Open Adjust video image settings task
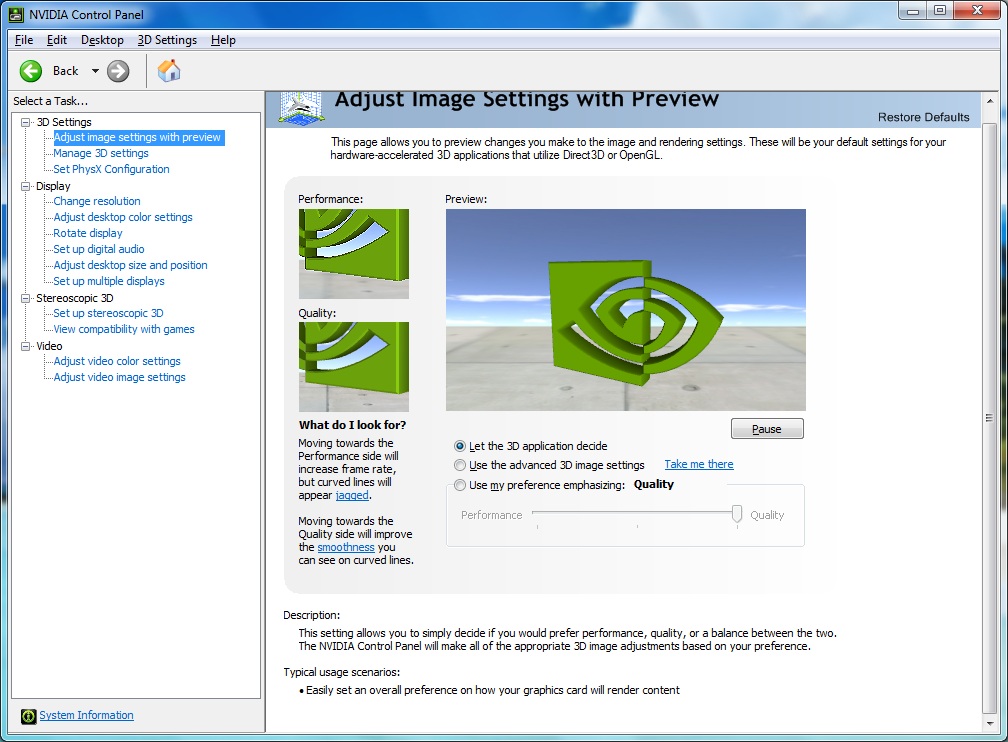This screenshot has width=1008, height=742. tap(120, 377)
